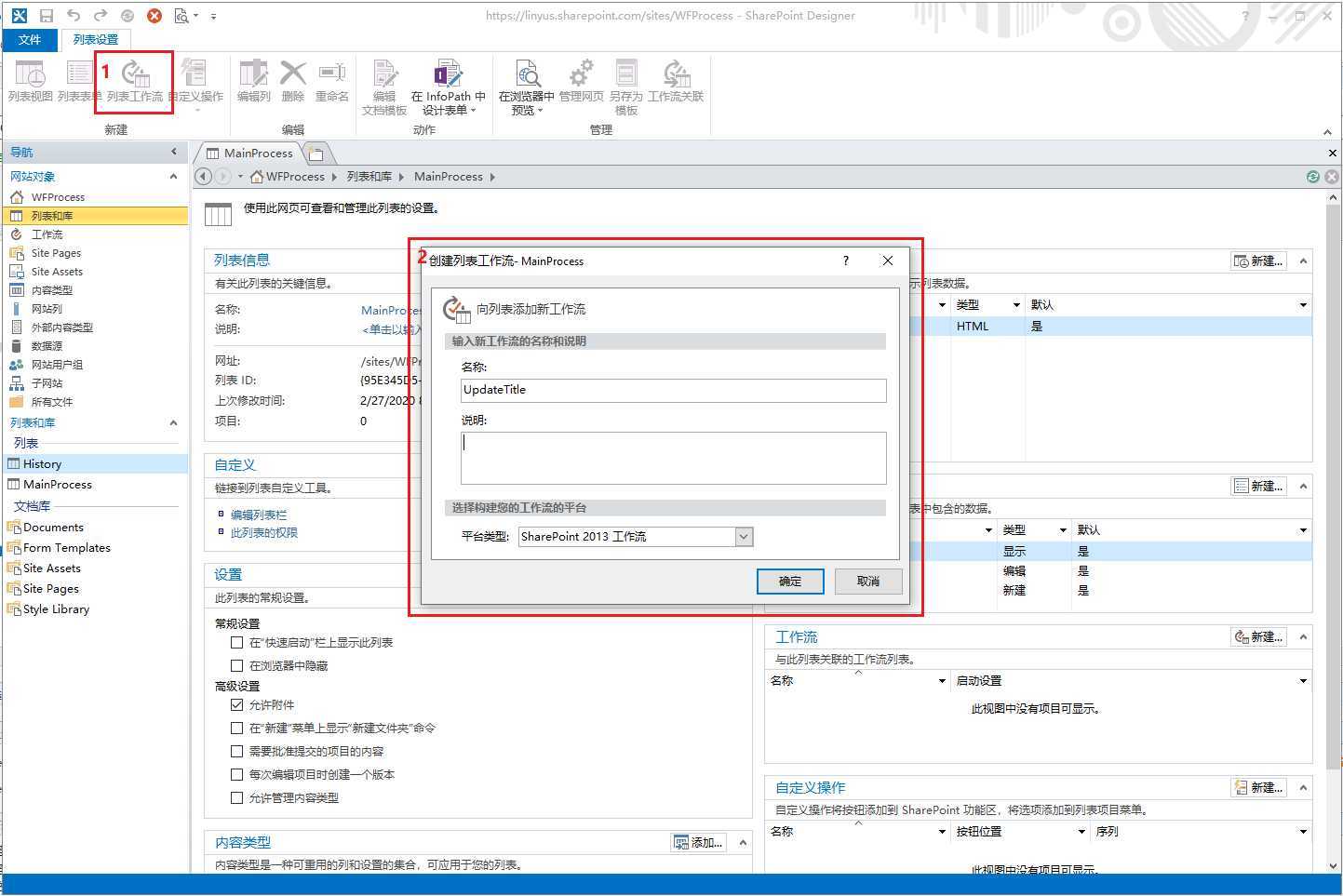Collapse the navigation pane with its arrow
Viewport: 1343px width, 896px height.
174,152
